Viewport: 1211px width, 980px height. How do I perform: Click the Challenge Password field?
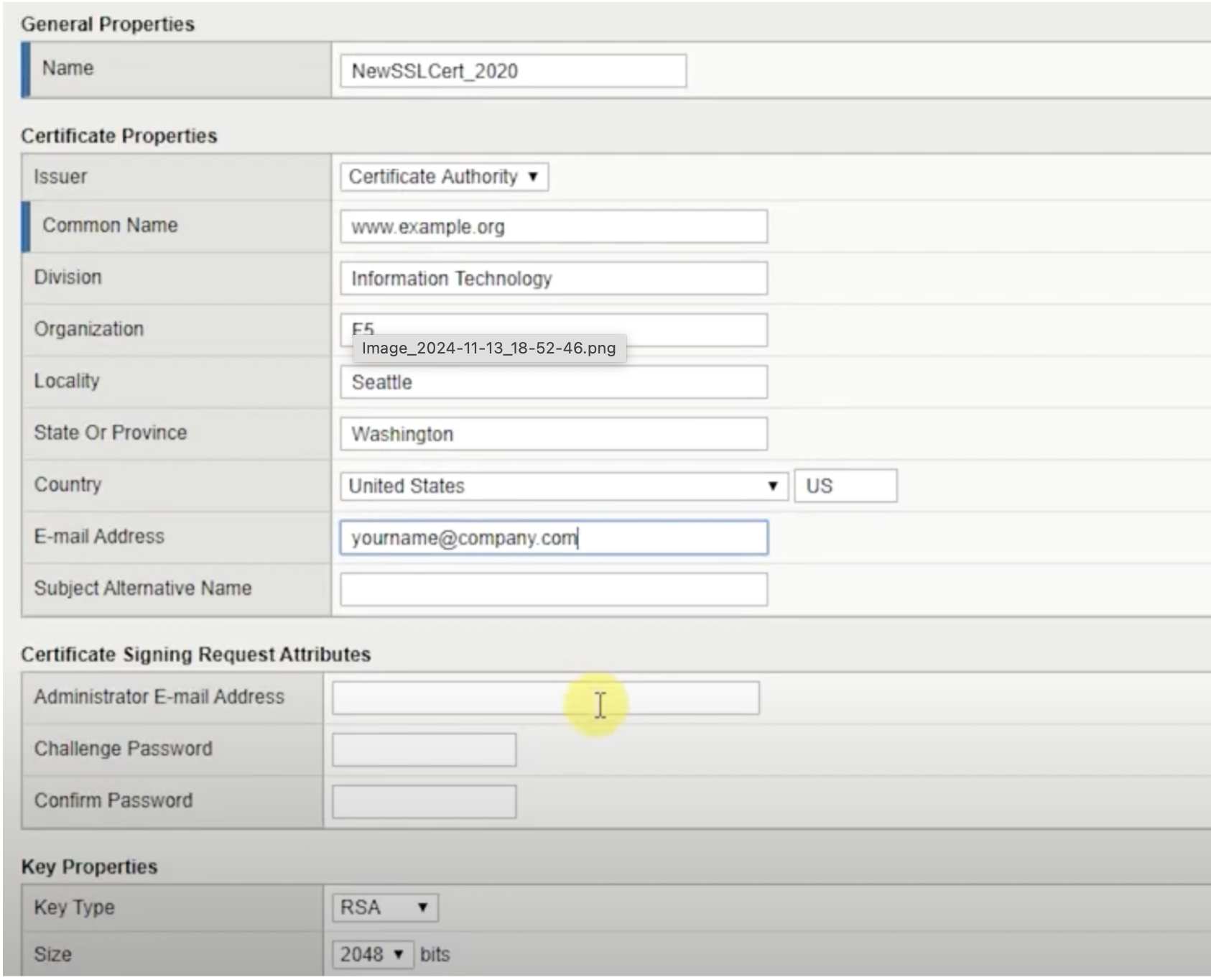424,750
